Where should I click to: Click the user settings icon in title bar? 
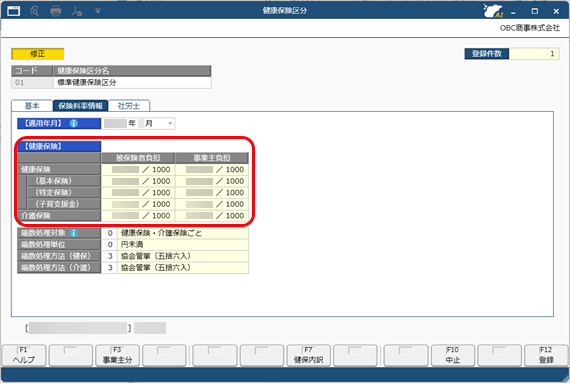pos(77,11)
